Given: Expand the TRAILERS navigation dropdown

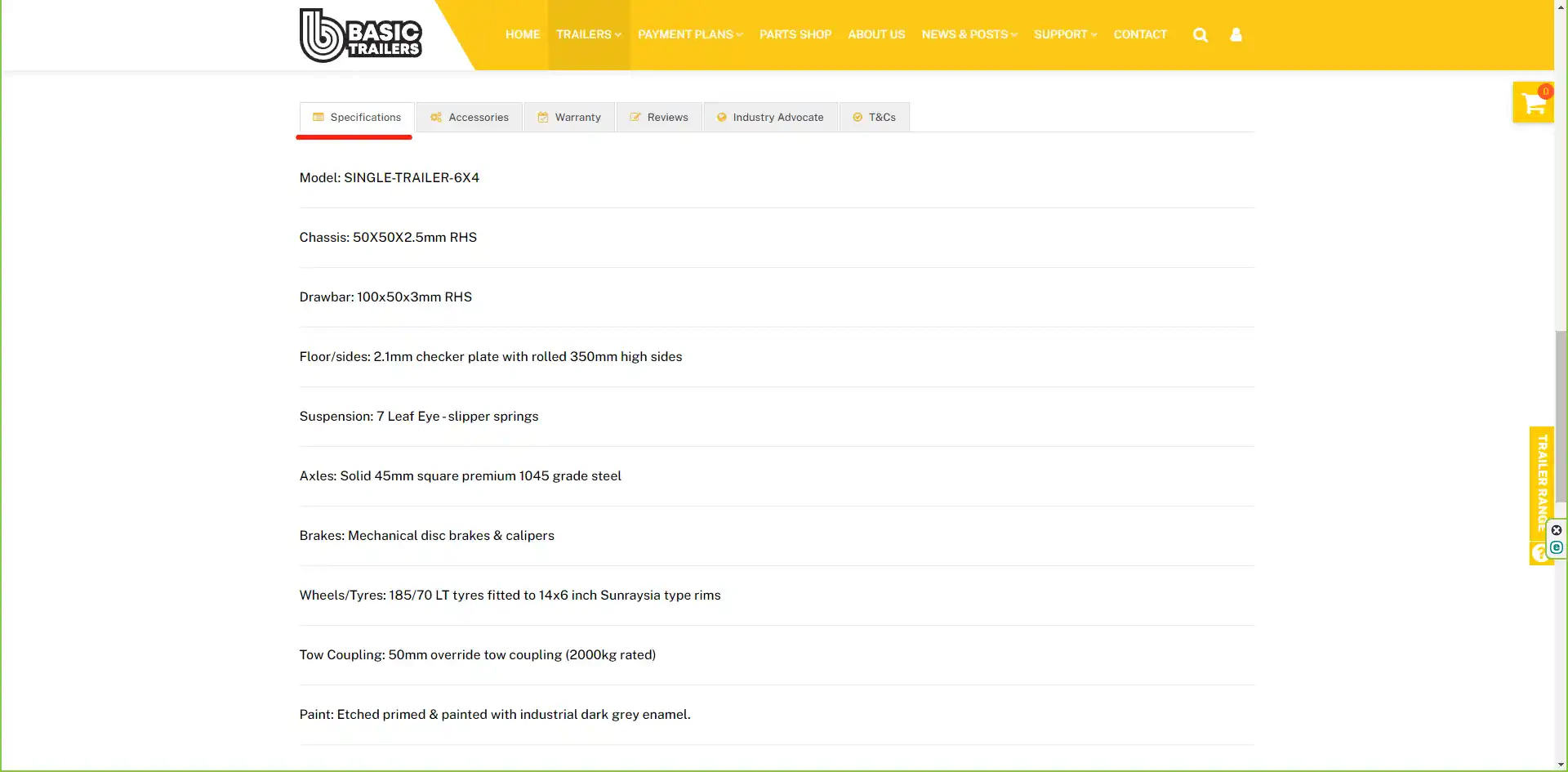Looking at the screenshot, I should pyautogui.click(x=588, y=34).
